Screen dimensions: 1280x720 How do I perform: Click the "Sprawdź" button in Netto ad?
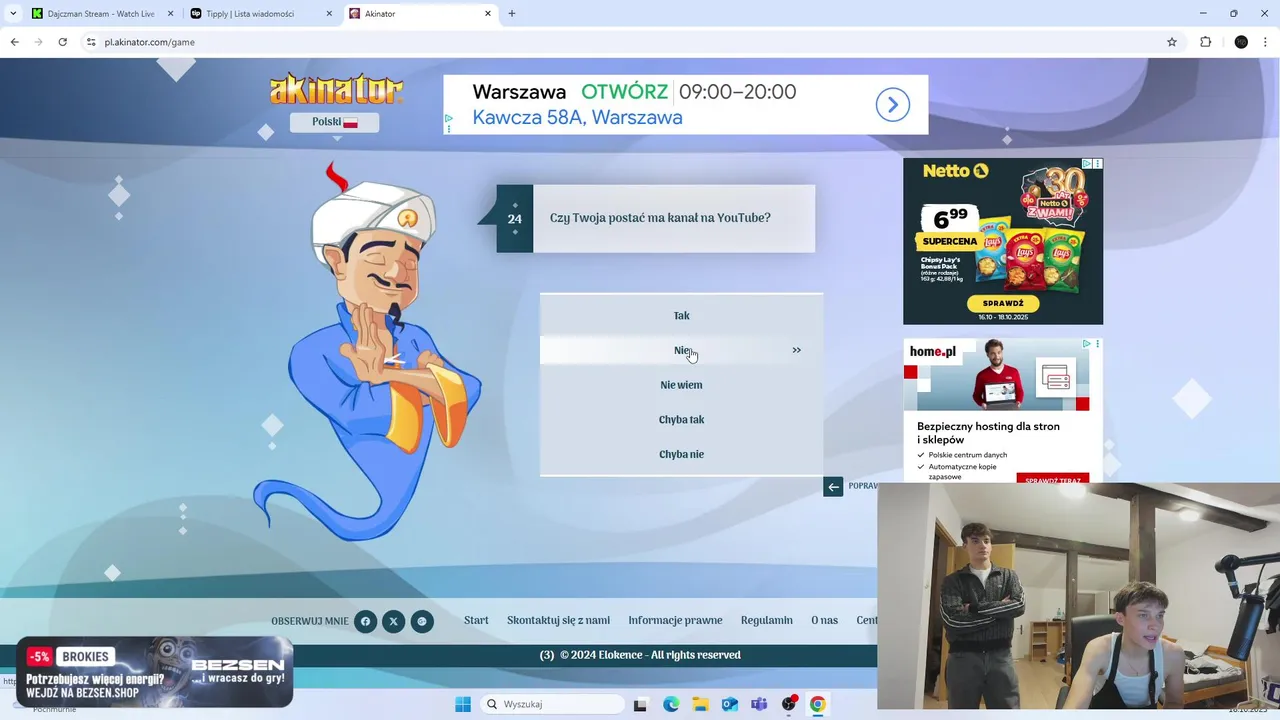tap(1003, 303)
